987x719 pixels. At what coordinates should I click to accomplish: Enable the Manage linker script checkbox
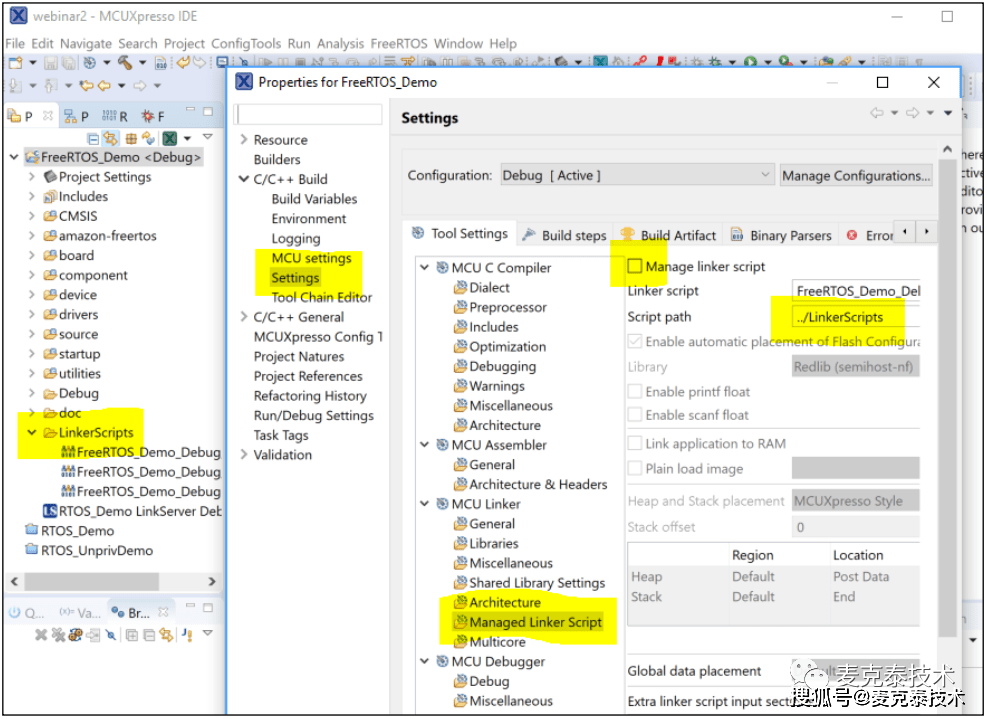pos(634,267)
